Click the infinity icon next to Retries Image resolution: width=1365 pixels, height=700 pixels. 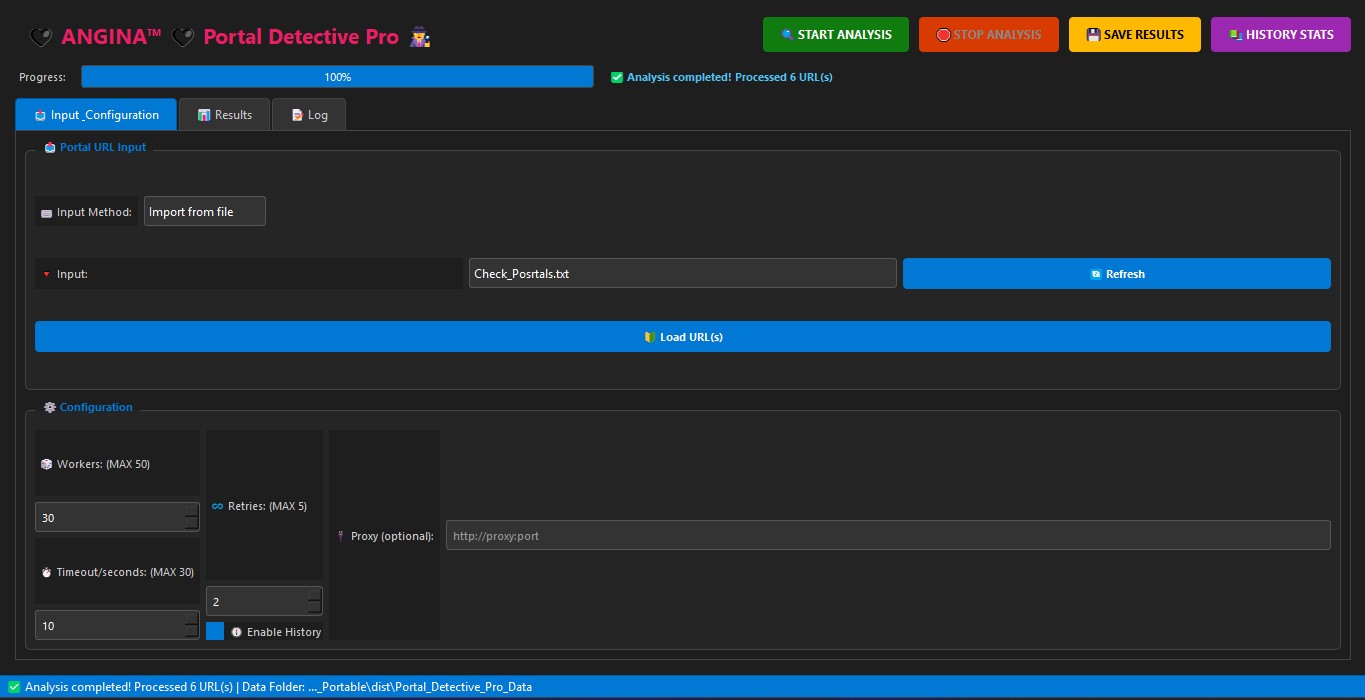coord(217,506)
